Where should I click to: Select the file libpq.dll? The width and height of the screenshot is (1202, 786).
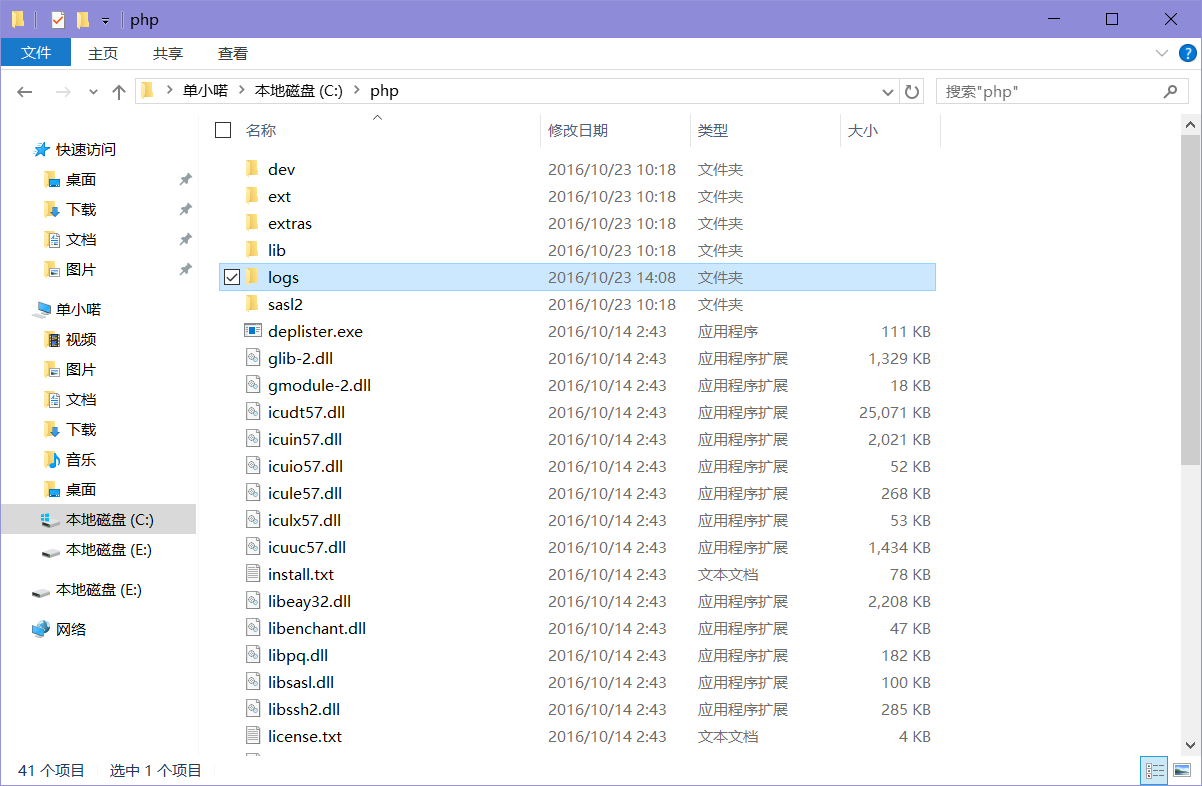298,655
